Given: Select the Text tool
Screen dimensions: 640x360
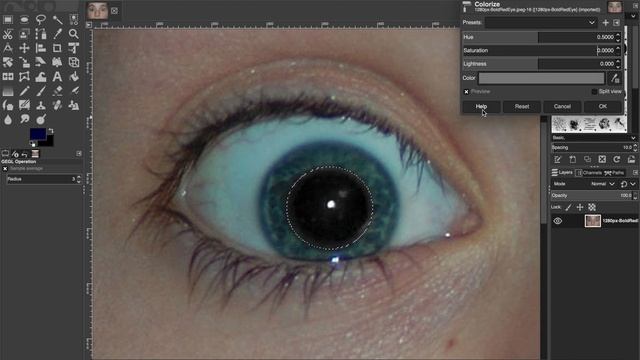Looking at the screenshot, I should point(57,77).
